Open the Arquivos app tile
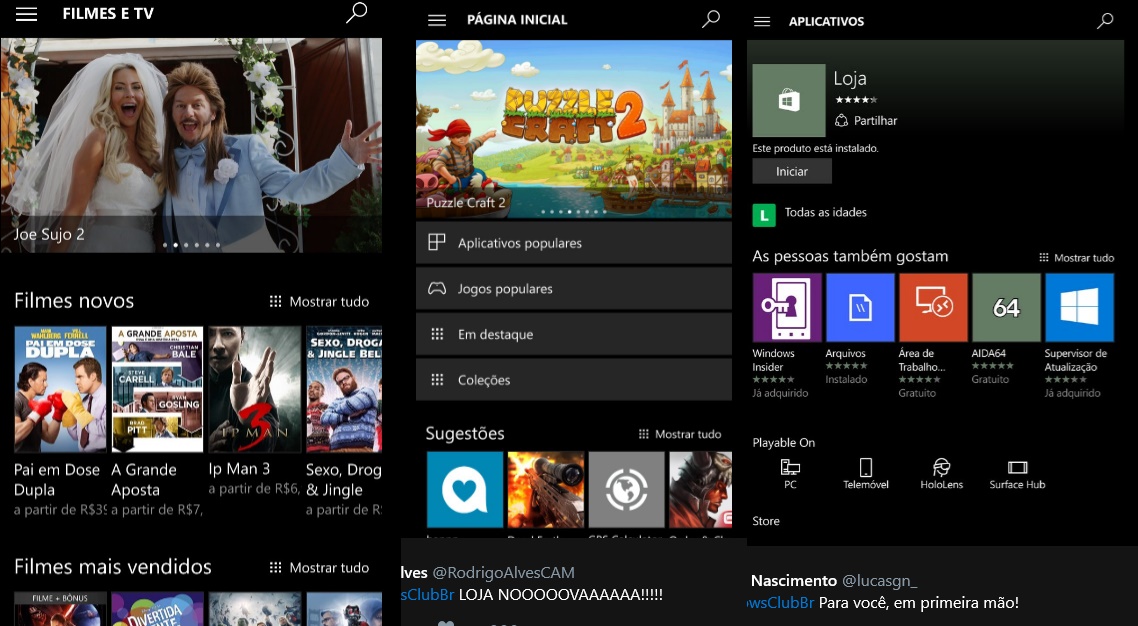Viewport: 1138px width, 626px height. click(x=860, y=308)
